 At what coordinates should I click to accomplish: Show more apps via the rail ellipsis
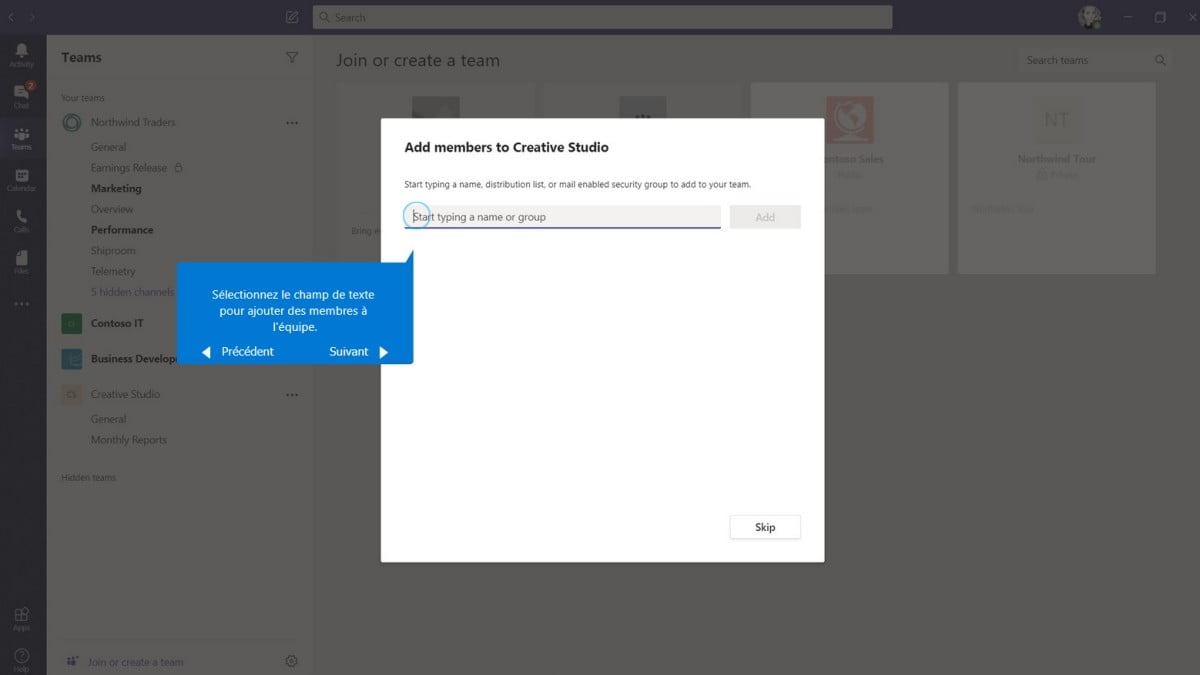pos(22,304)
